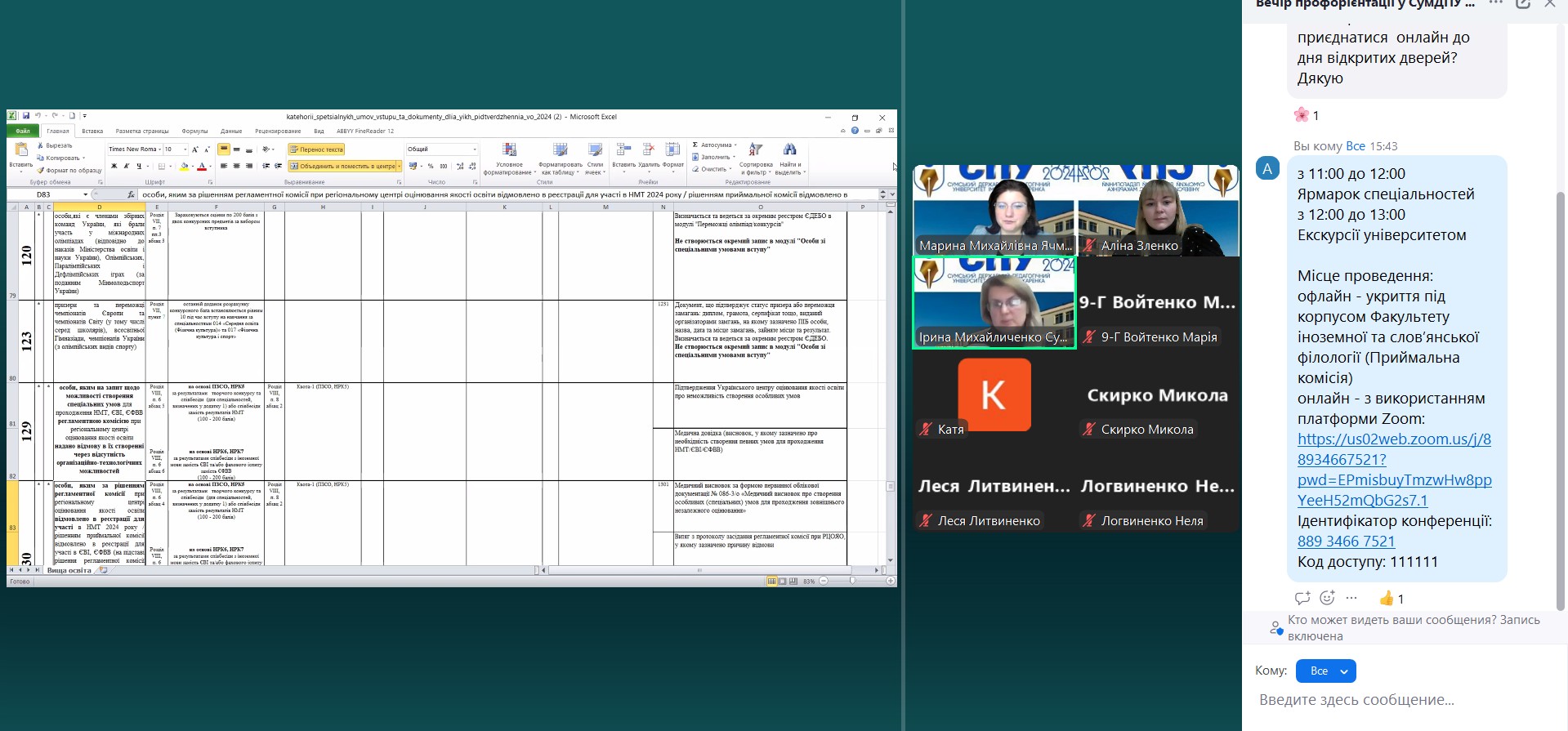Pop out the chat panel window
The height and width of the screenshot is (731, 1568).
click(x=1523, y=4)
